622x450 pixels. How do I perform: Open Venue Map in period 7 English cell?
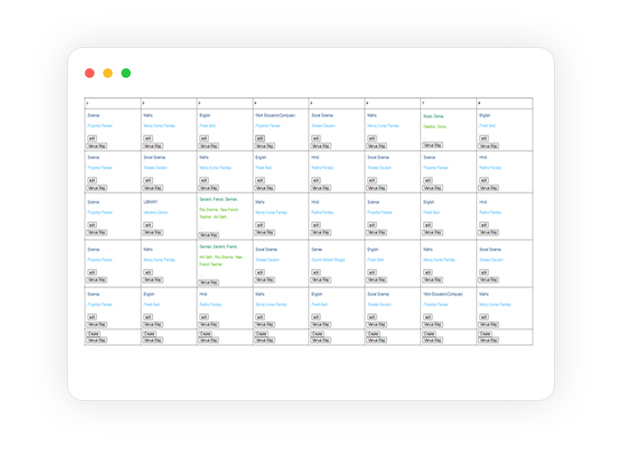[432, 233]
